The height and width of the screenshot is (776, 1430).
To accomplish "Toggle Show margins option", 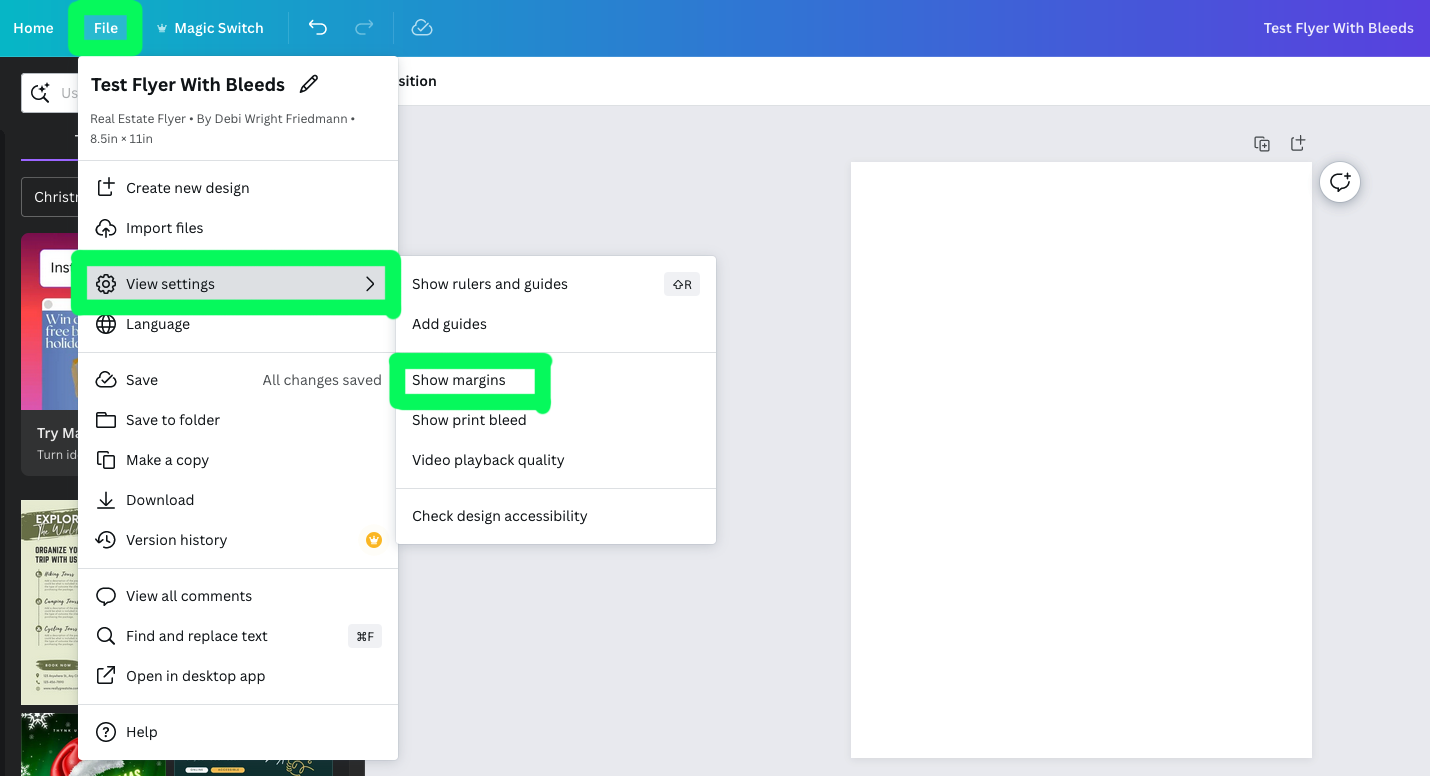I will click(x=459, y=380).
